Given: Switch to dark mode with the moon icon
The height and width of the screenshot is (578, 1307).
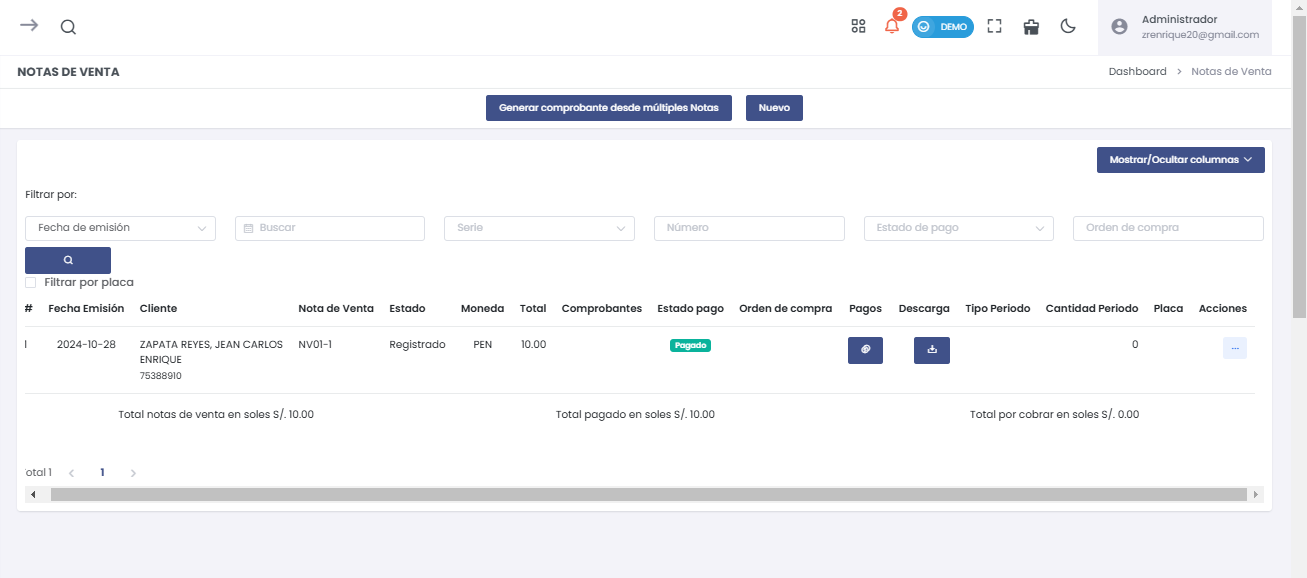Looking at the screenshot, I should click(x=1067, y=27).
